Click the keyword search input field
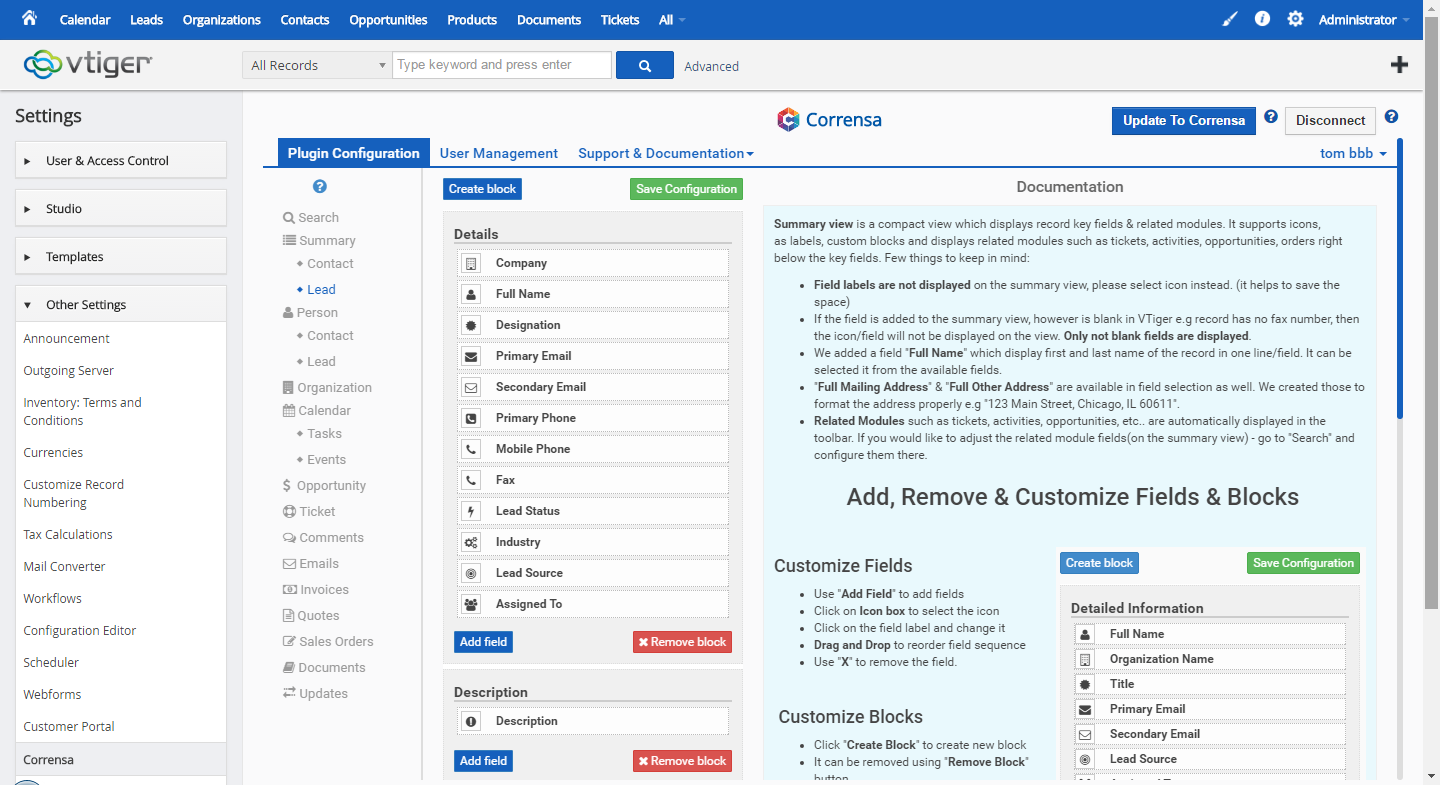 [x=502, y=65]
